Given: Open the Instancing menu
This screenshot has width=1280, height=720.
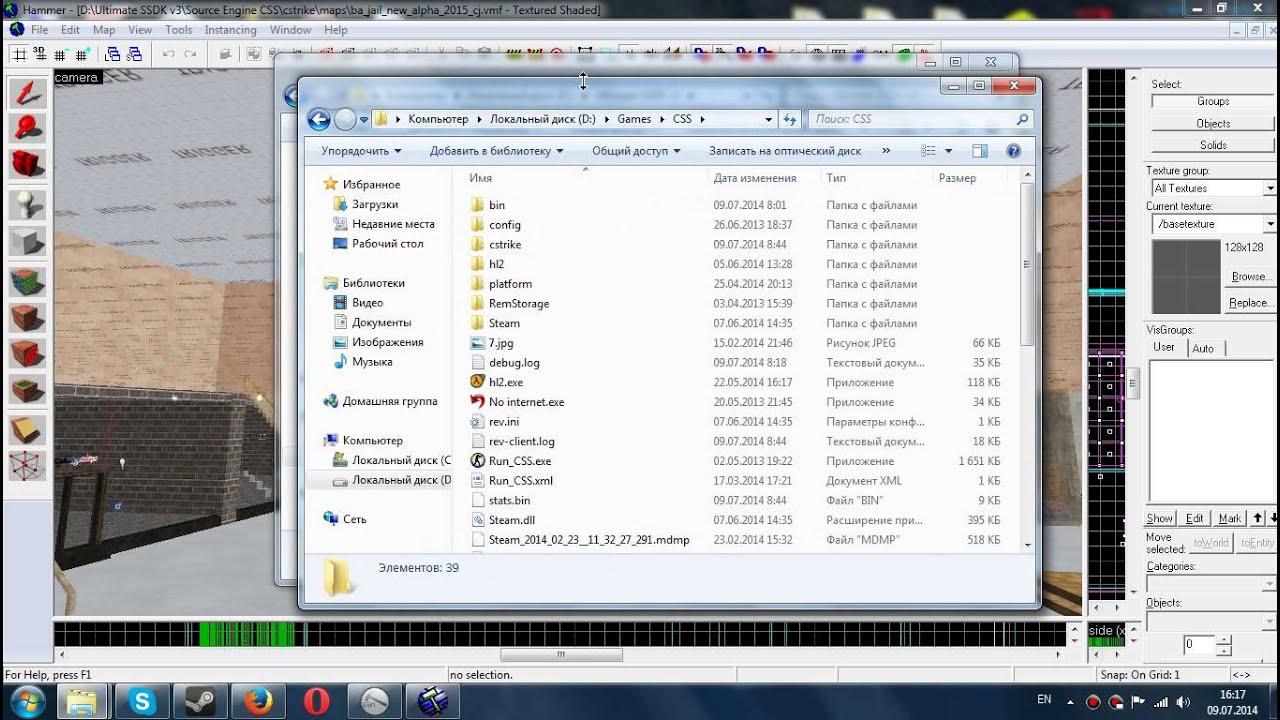Looking at the screenshot, I should [x=230, y=30].
